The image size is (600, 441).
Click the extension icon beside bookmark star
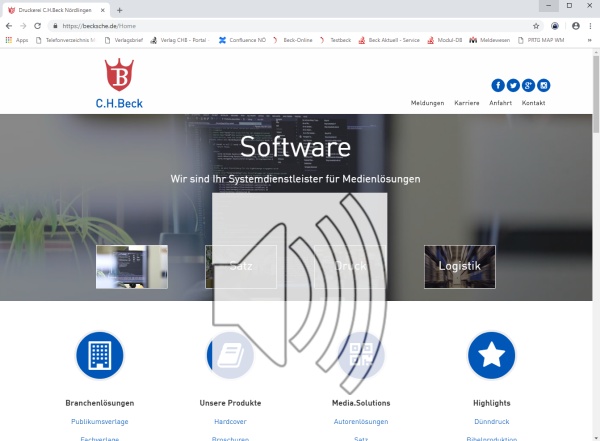pyautogui.click(x=555, y=26)
